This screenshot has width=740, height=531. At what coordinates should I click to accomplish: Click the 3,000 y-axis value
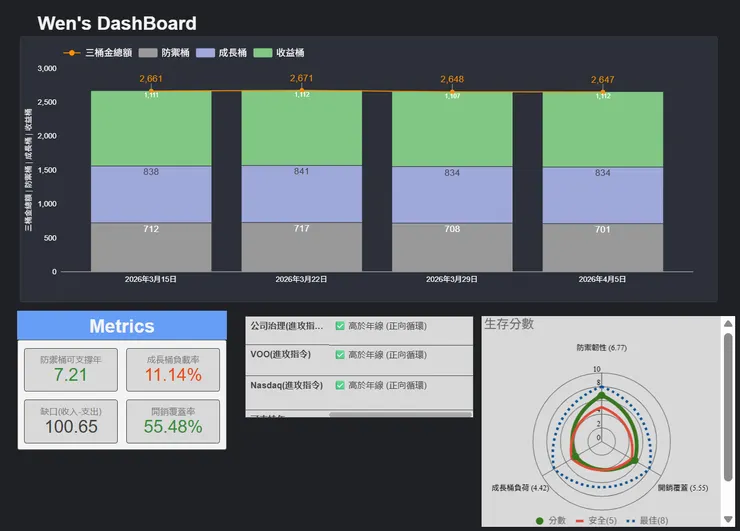[x=47, y=68]
